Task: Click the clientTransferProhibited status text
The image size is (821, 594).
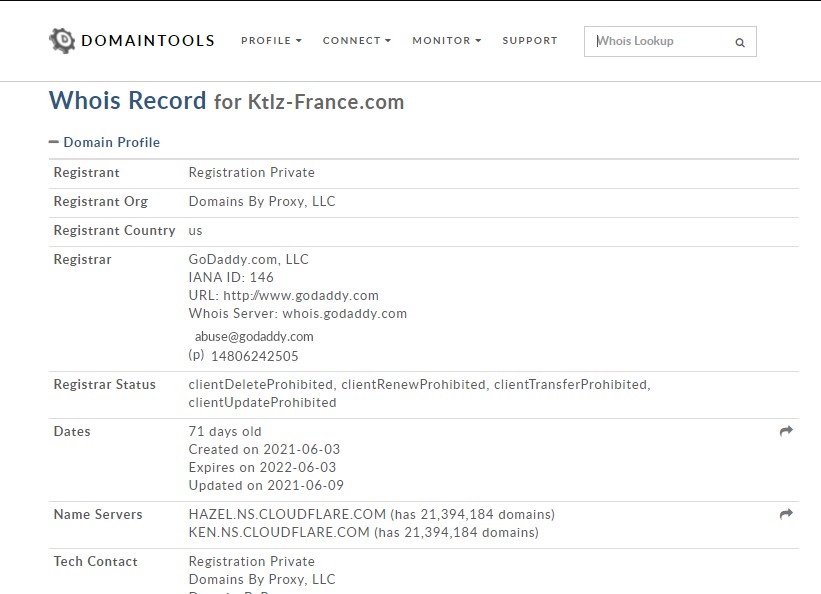Action: [569, 384]
